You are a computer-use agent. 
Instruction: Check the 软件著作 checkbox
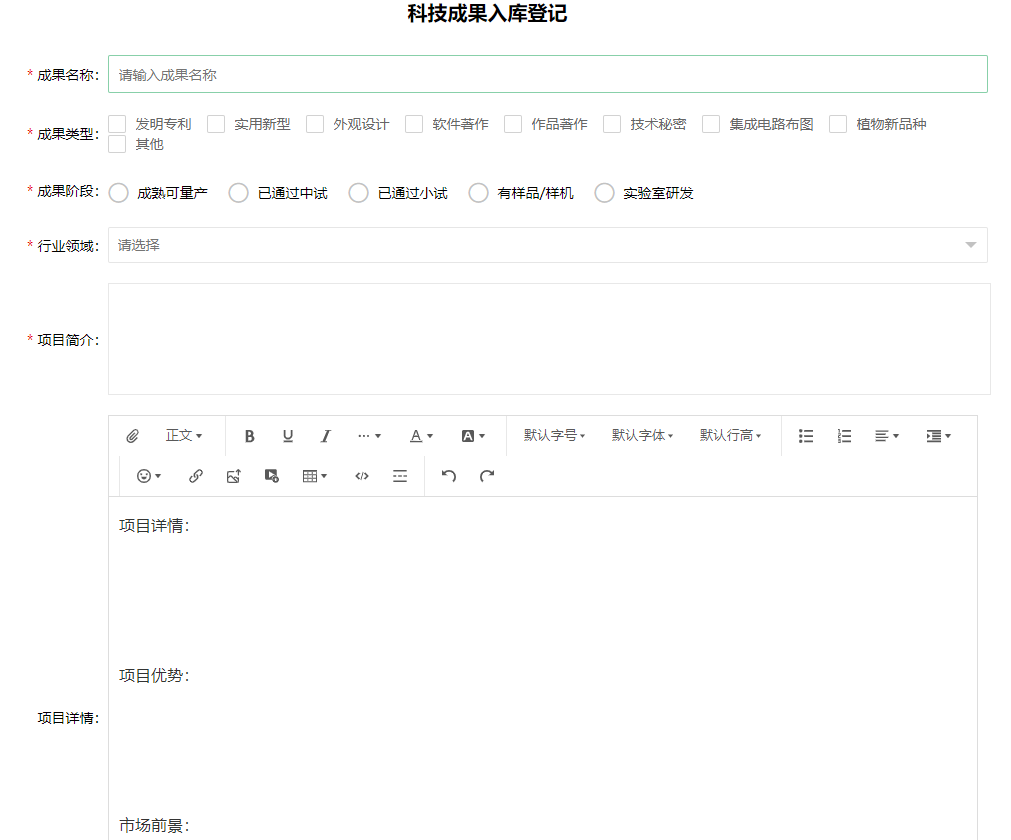point(414,124)
